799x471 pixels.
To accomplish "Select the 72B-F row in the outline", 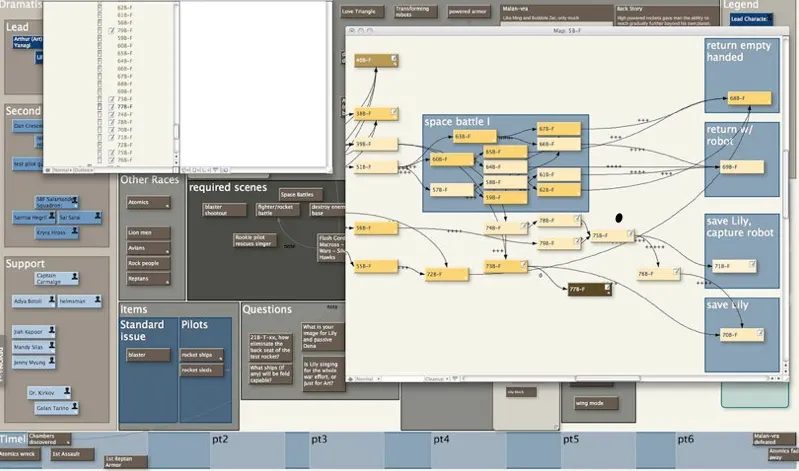I will coord(125,145).
